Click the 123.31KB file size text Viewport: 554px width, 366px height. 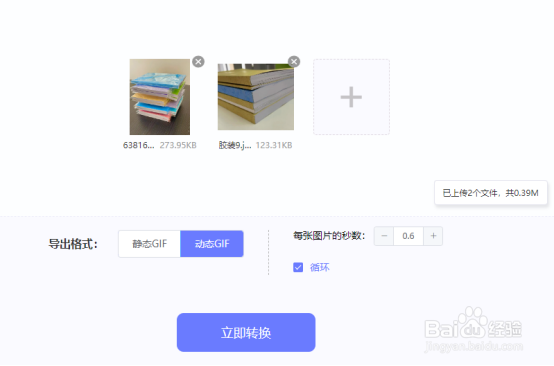274,145
